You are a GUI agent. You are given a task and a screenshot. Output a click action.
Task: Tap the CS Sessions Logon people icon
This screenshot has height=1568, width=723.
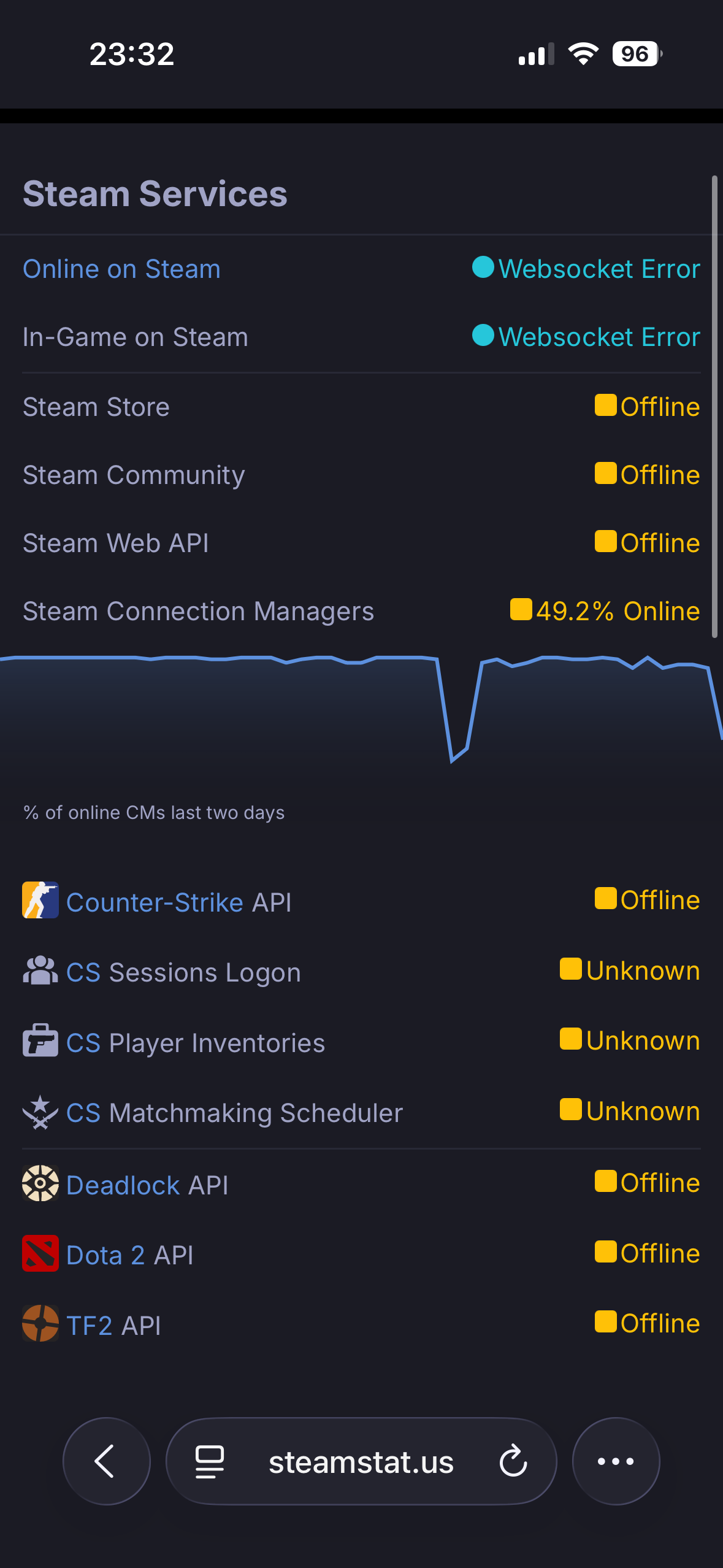40,970
